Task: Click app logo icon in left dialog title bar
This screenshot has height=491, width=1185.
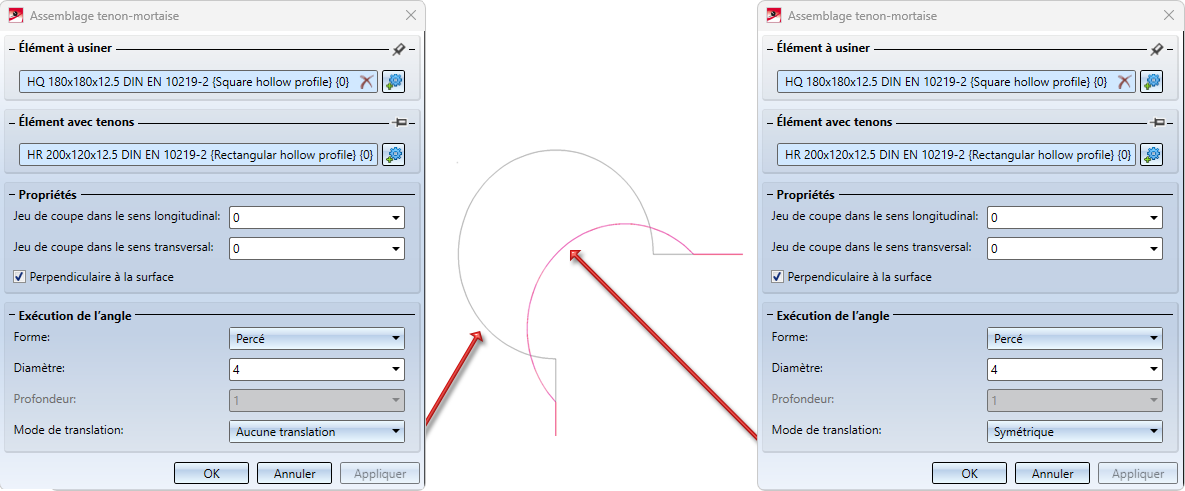Action: [x=15, y=15]
